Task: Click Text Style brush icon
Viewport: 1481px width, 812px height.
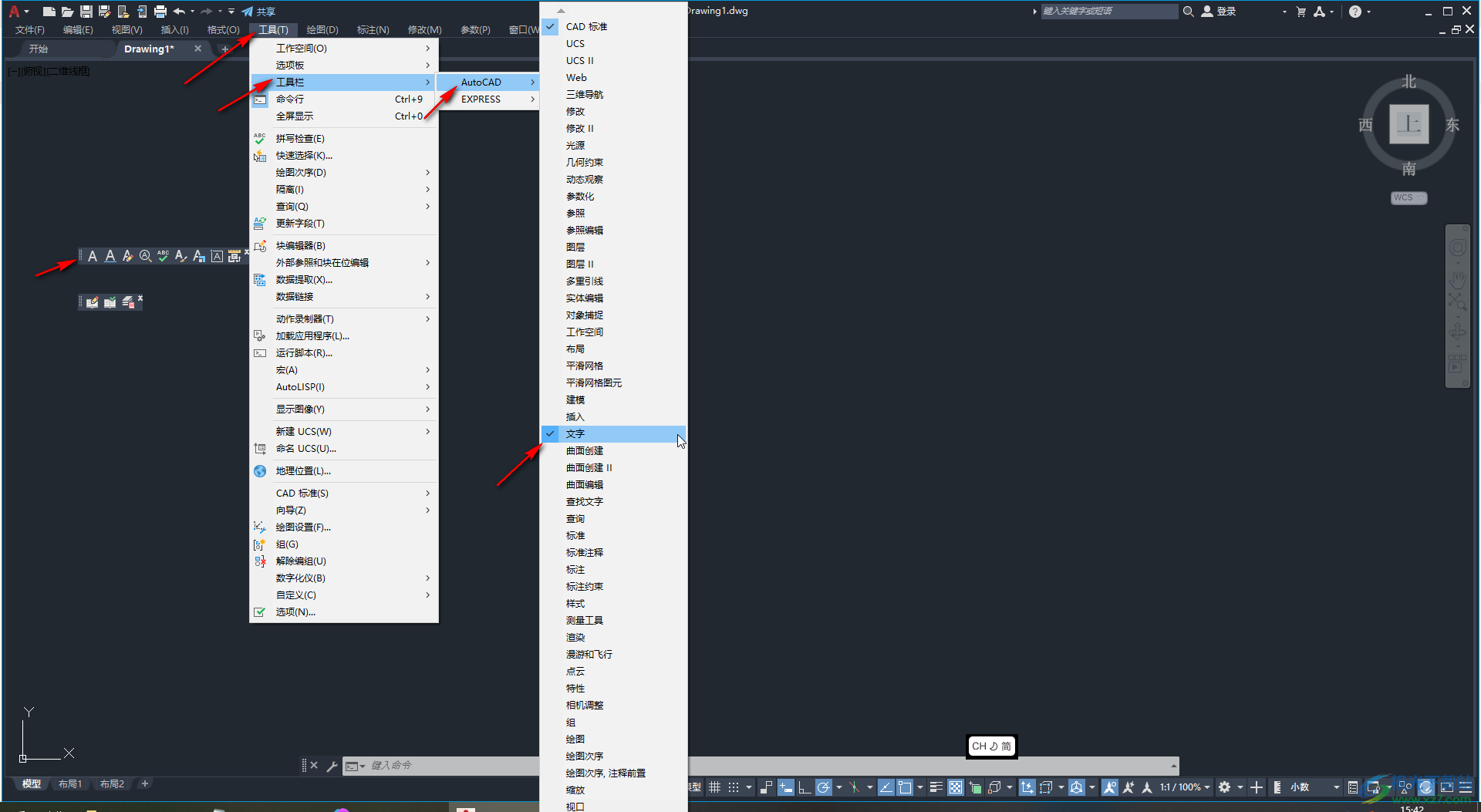Action: click(x=180, y=256)
